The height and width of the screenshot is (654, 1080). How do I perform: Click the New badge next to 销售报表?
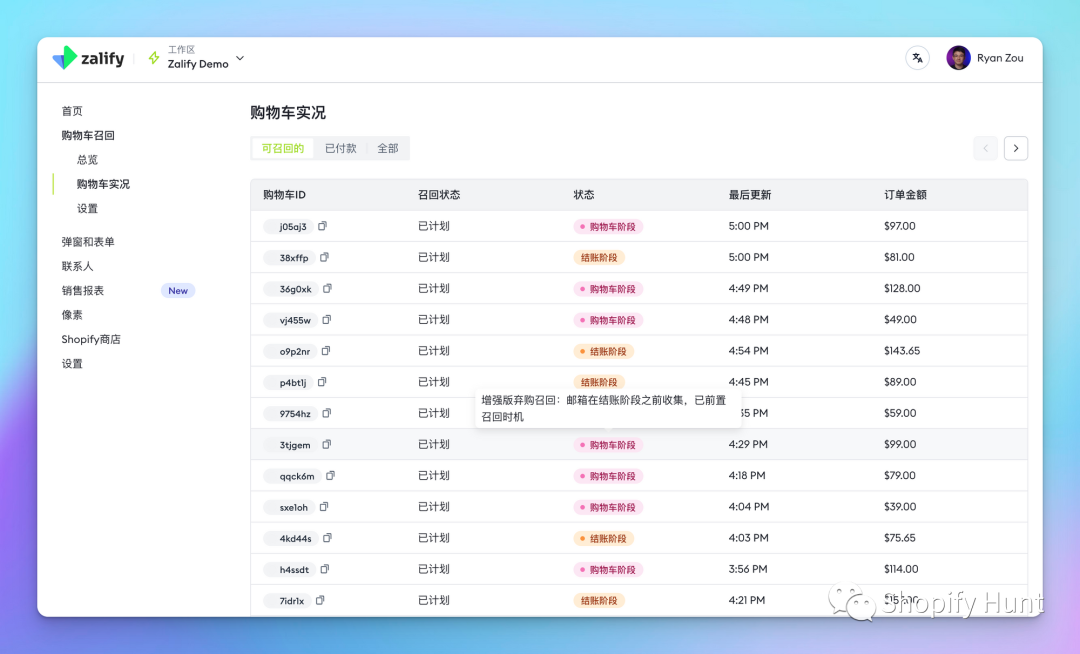coord(178,290)
